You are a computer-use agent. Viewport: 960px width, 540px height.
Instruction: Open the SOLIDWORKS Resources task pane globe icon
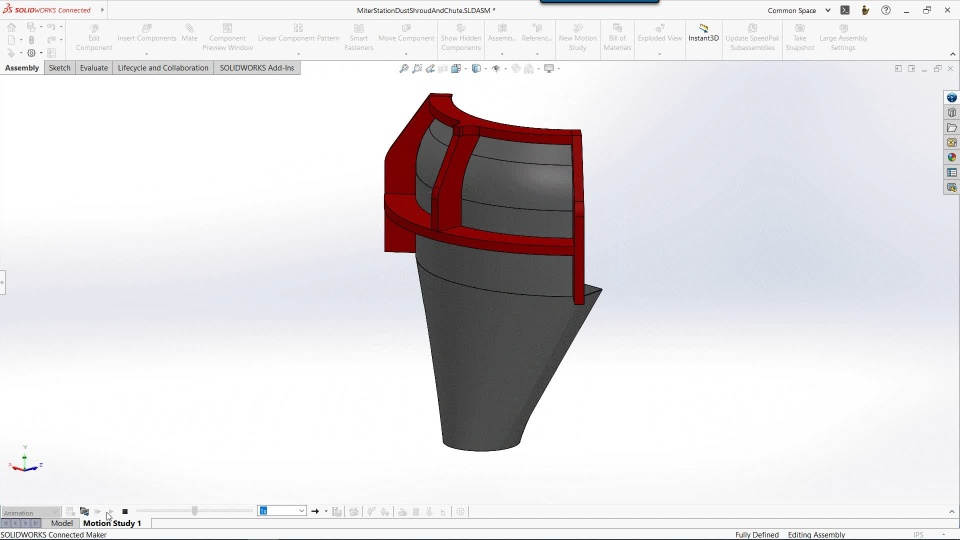(951, 98)
